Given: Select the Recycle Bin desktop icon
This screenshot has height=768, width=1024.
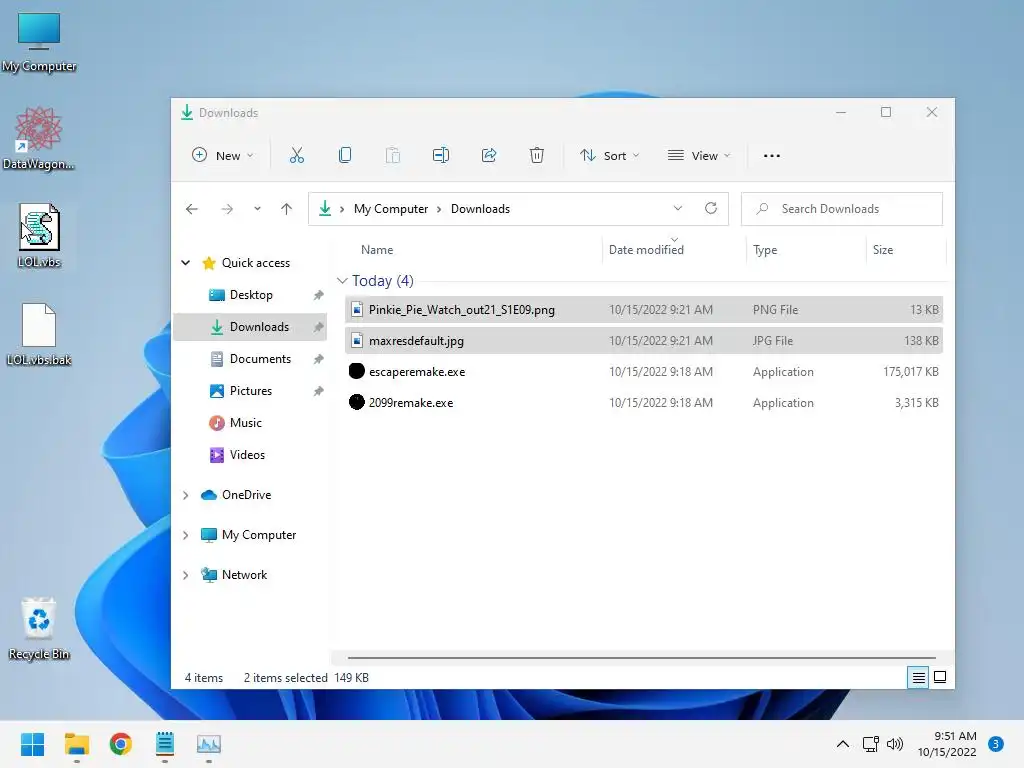Looking at the screenshot, I should (39, 629).
